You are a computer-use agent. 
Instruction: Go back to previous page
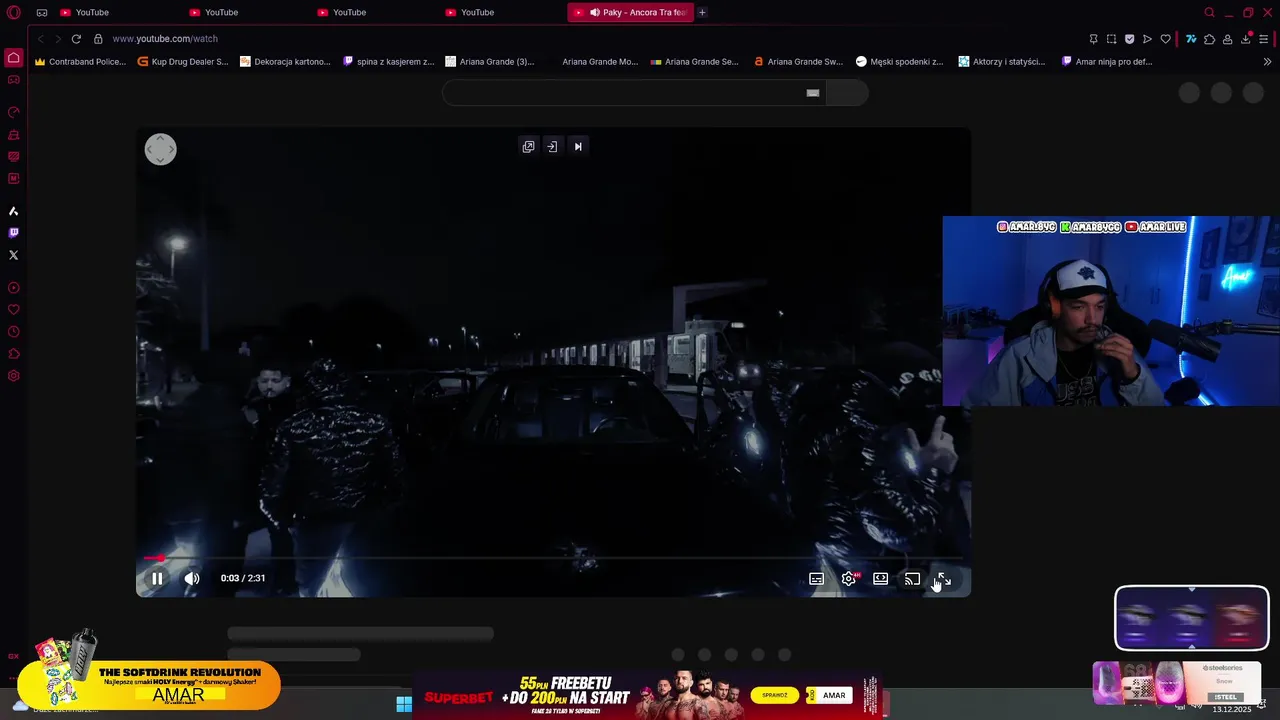[x=40, y=39]
